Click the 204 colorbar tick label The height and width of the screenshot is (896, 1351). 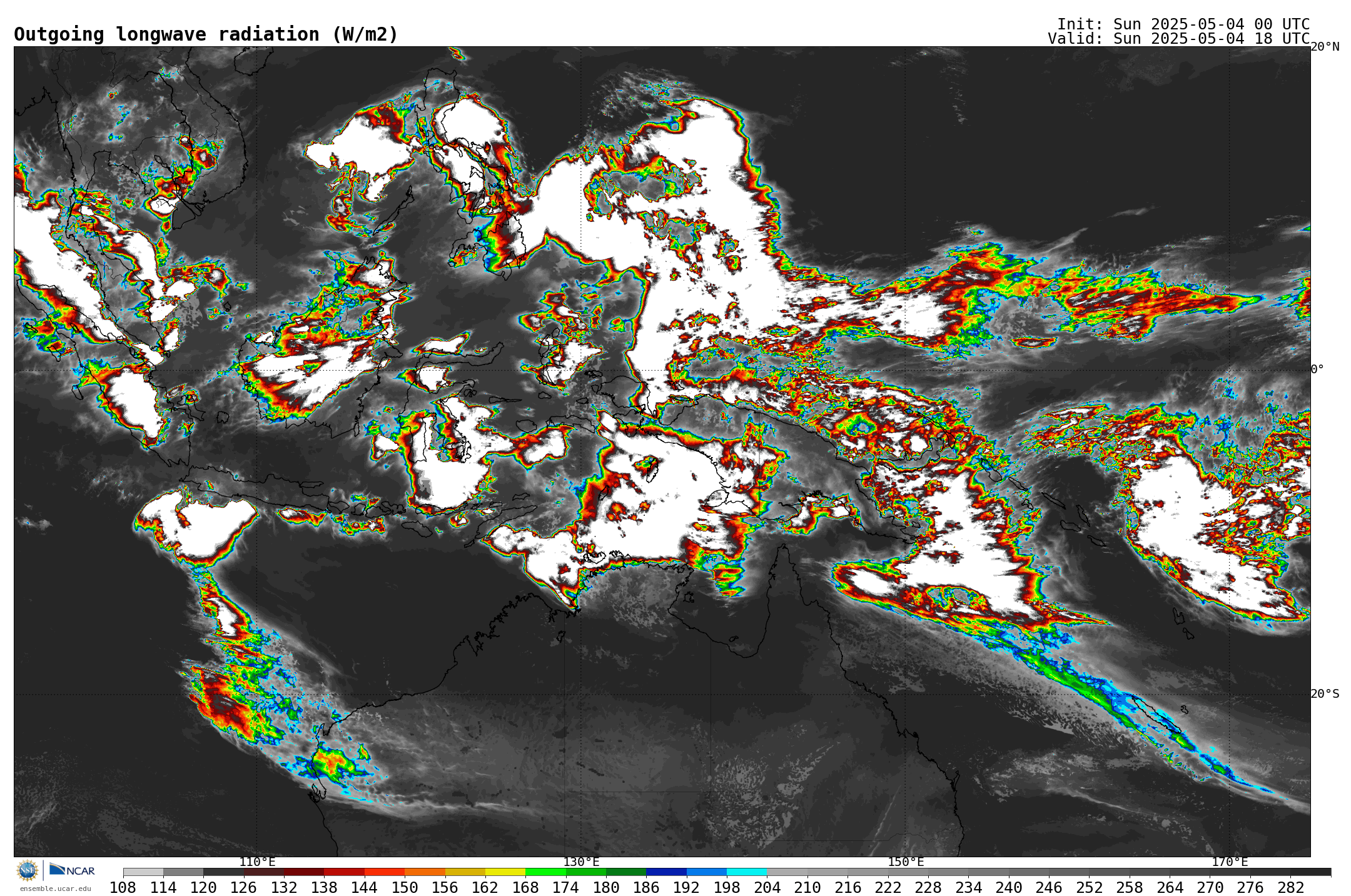click(767, 888)
